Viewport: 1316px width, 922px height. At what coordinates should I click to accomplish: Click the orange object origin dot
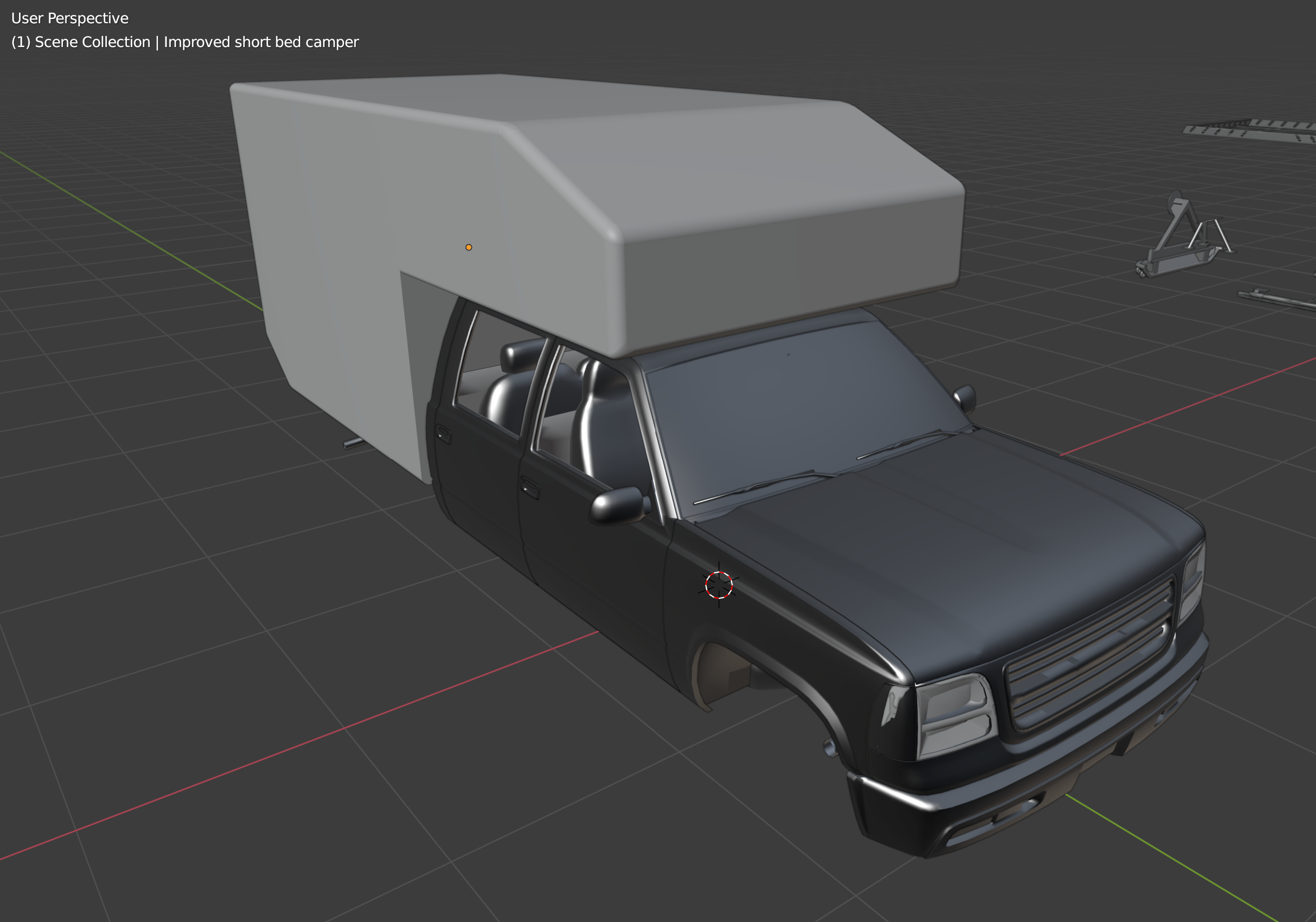tap(468, 248)
